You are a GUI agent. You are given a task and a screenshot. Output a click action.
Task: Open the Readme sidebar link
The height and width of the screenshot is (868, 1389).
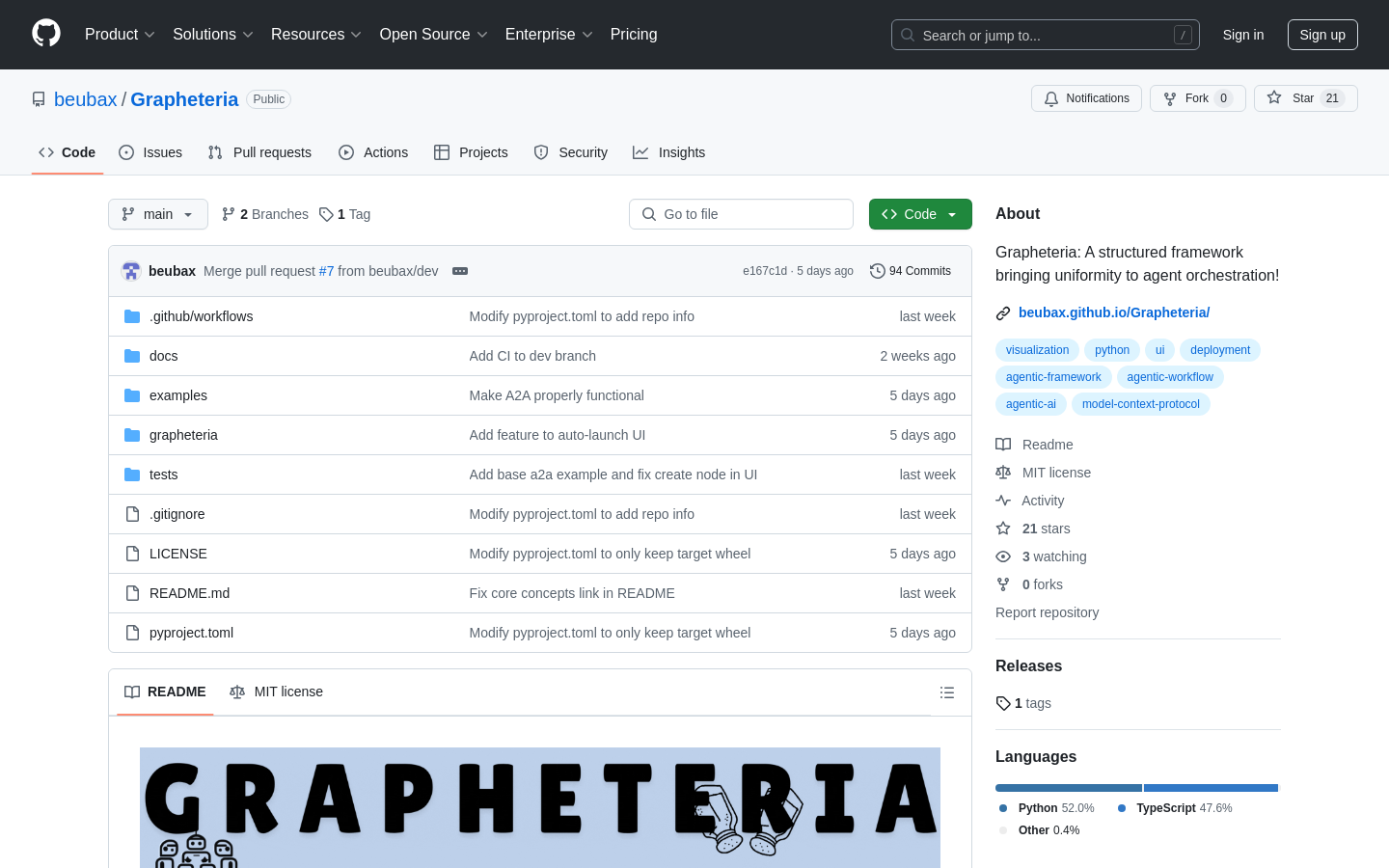(1034, 445)
